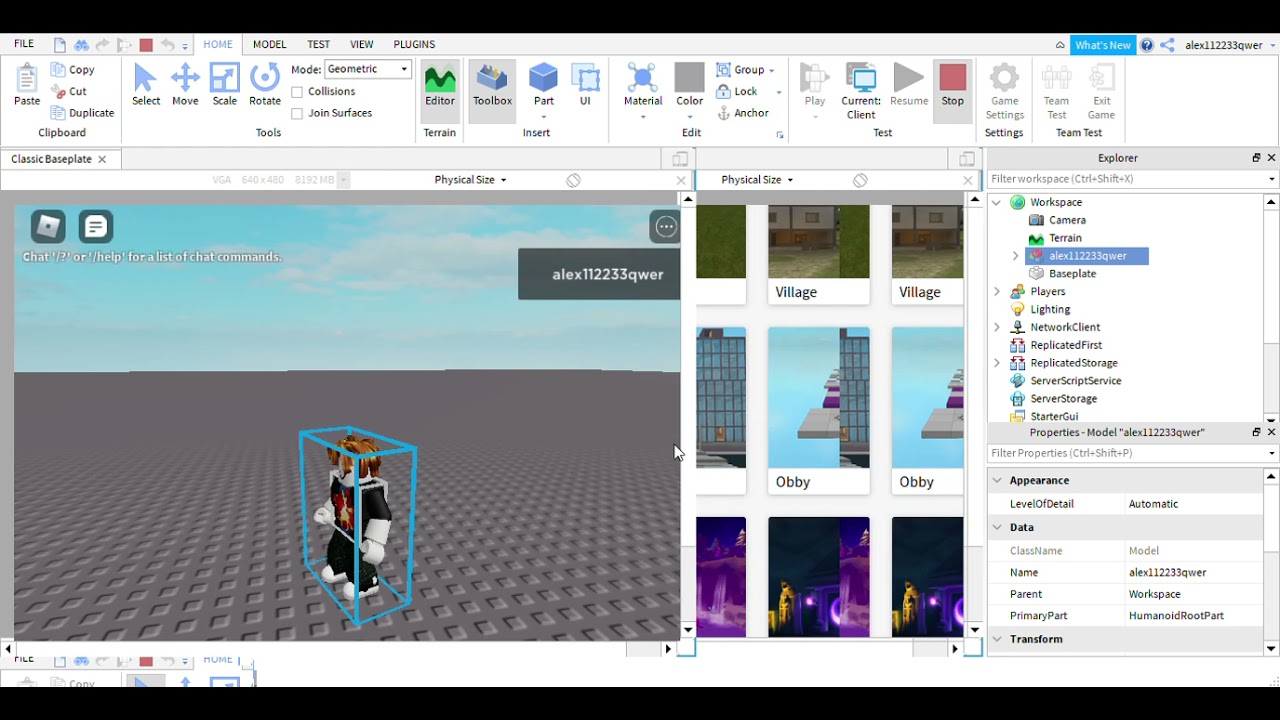The height and width of the screenshot is (720, 1280).
Task: Click the help question mark icon
Action: point(1147,45)
